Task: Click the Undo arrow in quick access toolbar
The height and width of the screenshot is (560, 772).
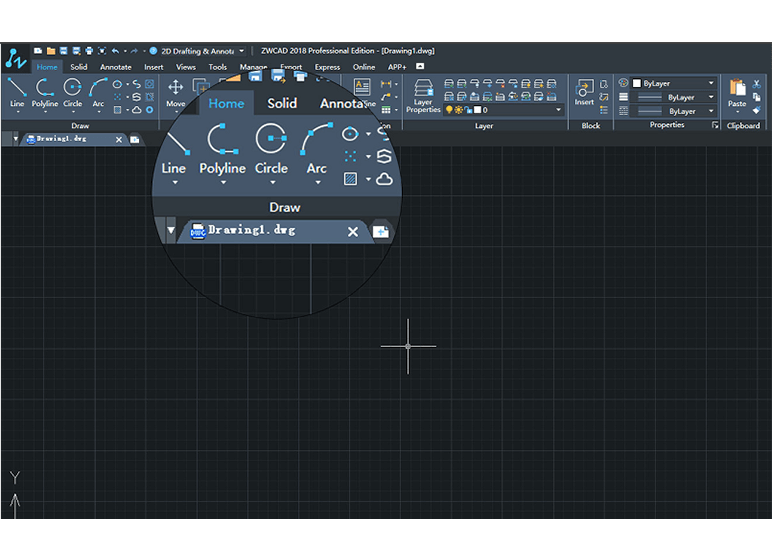Action: tap(115, 51)
